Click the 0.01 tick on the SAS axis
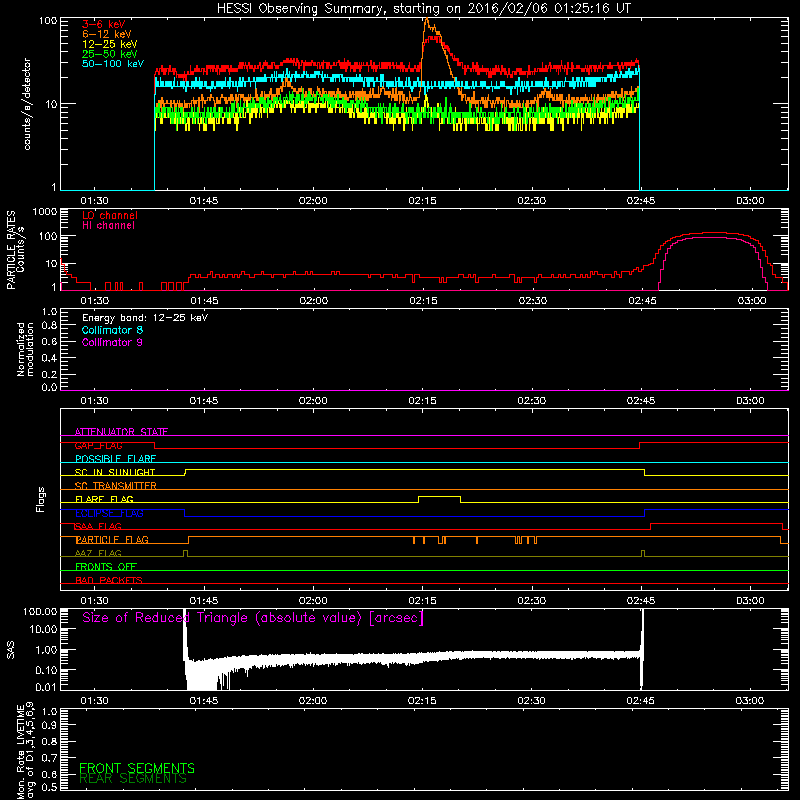Viewport: 800px width, 800px height. pos(46,687)
